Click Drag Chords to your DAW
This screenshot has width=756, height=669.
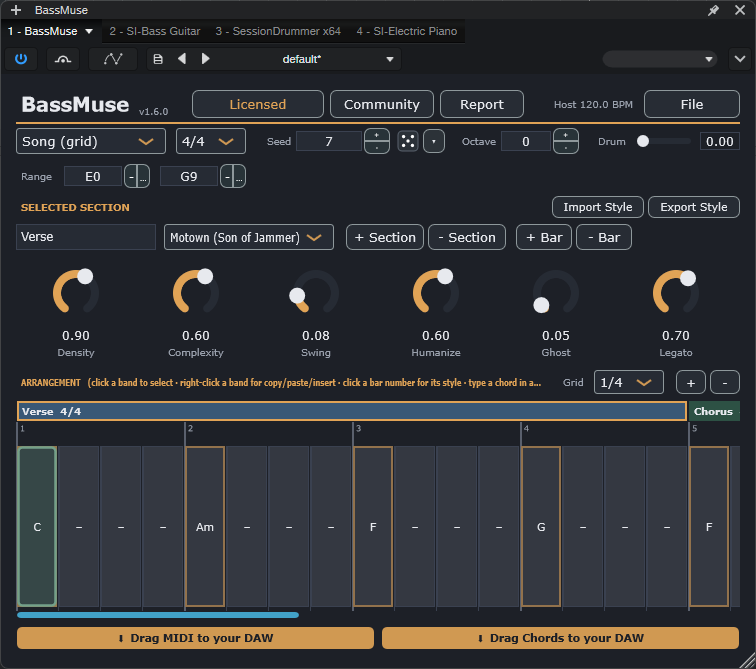click(560, 638)
